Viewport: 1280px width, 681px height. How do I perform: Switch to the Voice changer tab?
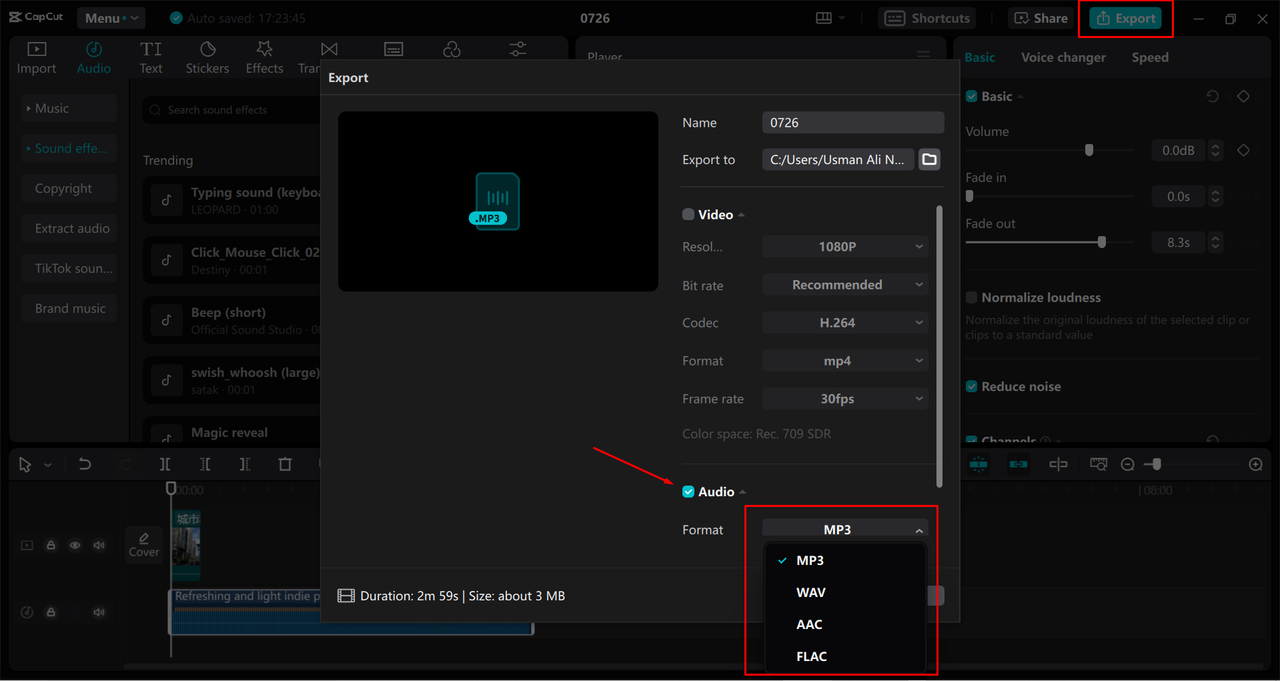pyautogui.click(x=1063, y=57)
